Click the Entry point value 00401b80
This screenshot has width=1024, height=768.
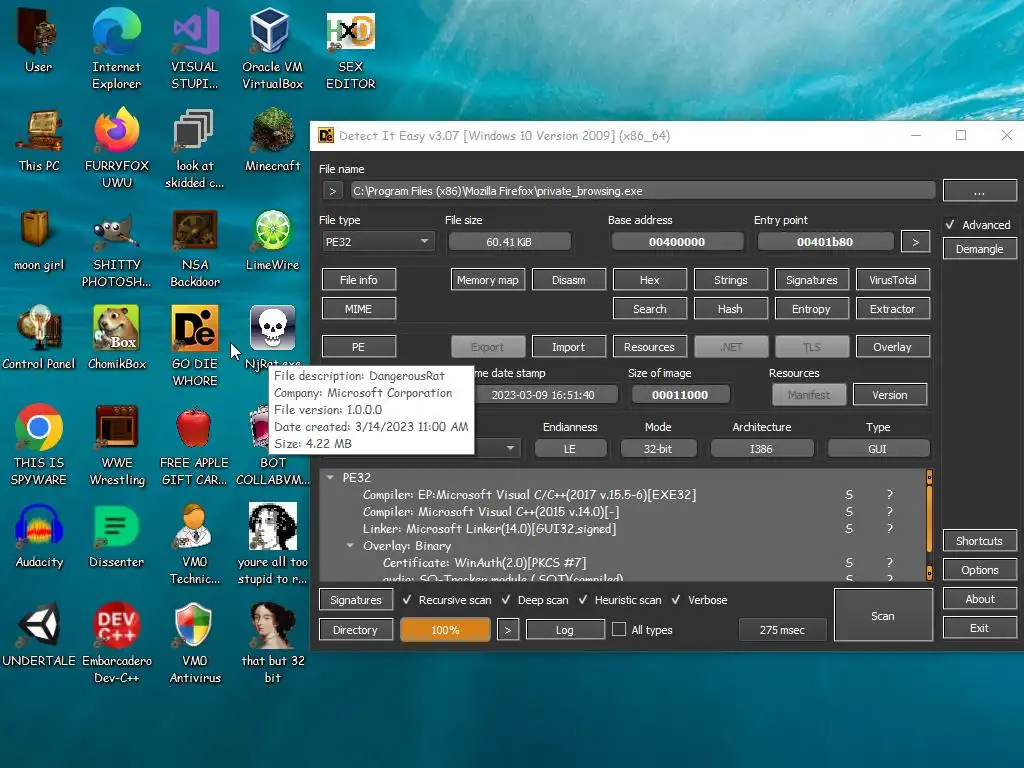(825, 242)
